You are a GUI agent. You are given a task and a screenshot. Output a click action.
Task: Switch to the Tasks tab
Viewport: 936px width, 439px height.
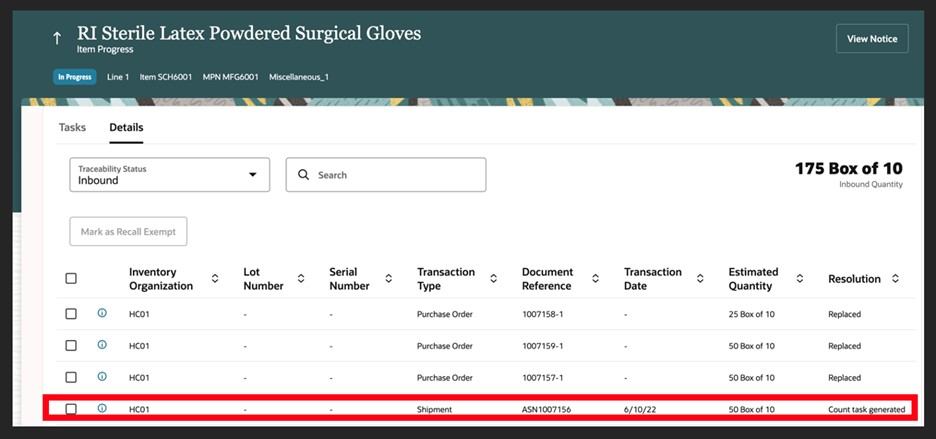pos(72,127)
